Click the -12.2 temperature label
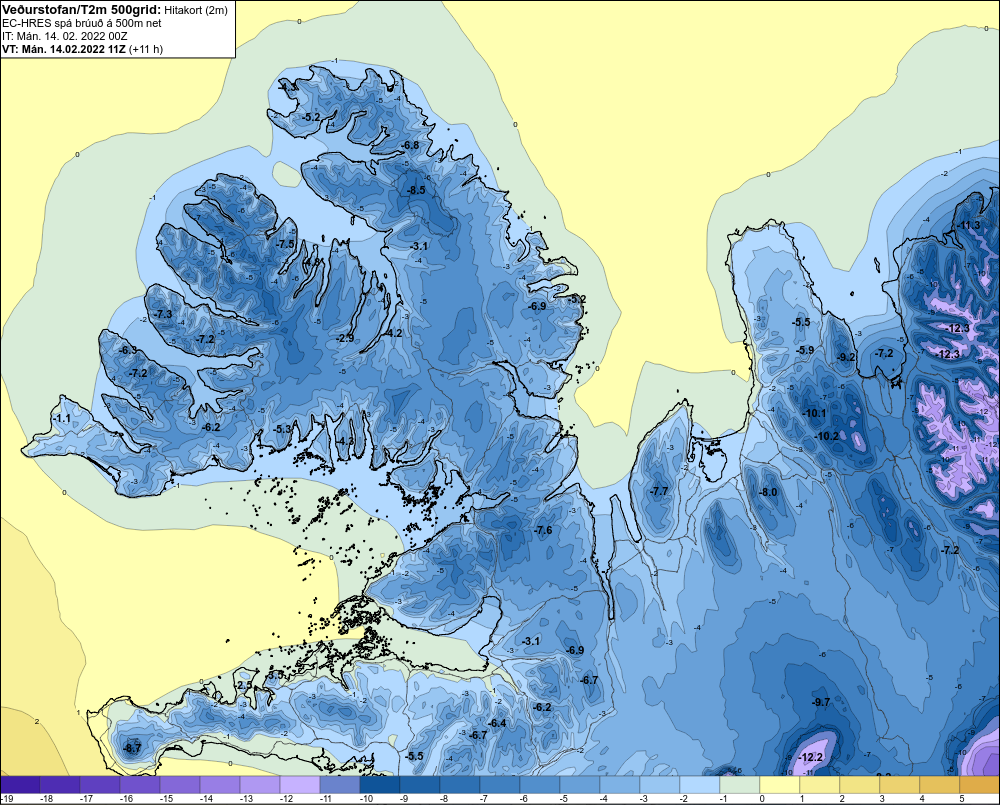The height and width of the screenshot is (805, 1000). tap(811, 758)
